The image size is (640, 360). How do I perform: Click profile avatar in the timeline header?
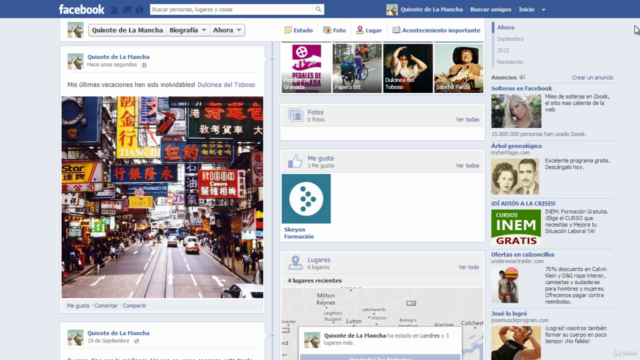coord(76,30)
